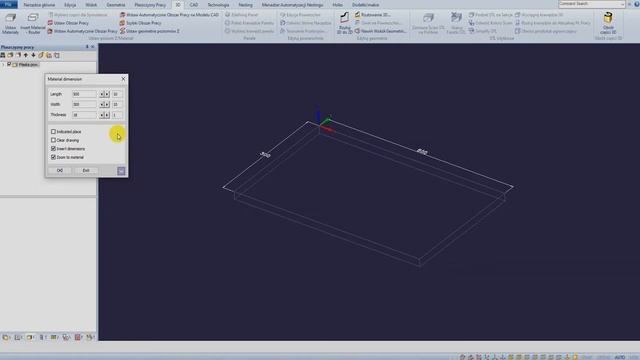The image size is (640, 360).
Task: Toggle the Płaska work plane checkbox
Action: (9, 64)
